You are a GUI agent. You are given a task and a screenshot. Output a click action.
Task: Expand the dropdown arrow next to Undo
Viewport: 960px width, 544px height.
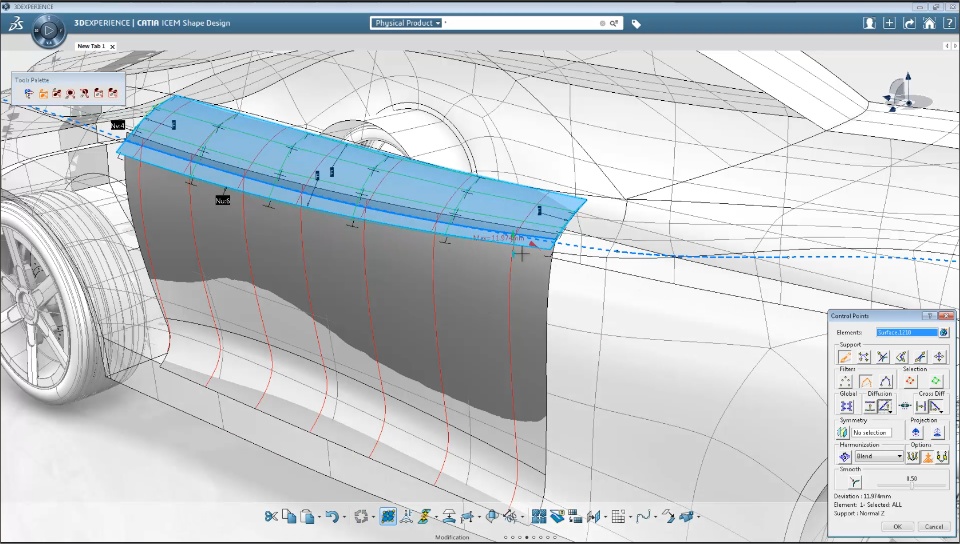[344, 516]
